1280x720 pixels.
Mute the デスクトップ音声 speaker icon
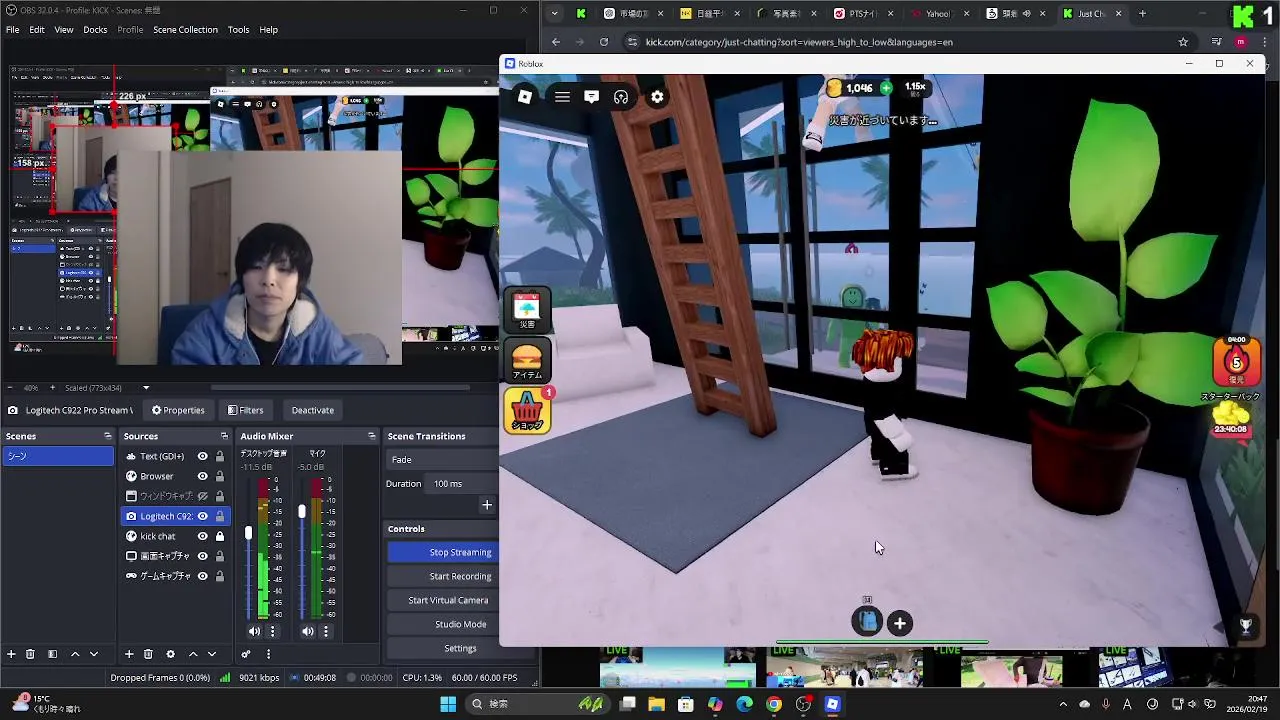coord(254,631)
